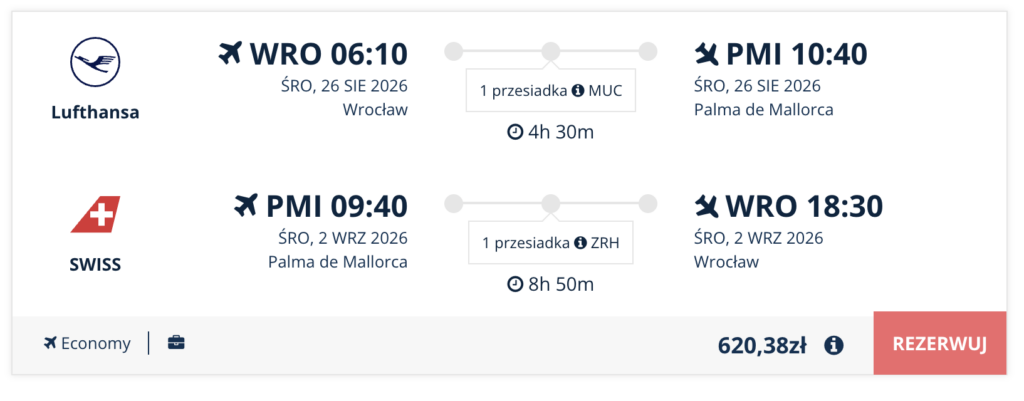Click the departure plane icon beside PMI 09:40
This screenshot has width=1024, height=401.
[x=246, y=206]
